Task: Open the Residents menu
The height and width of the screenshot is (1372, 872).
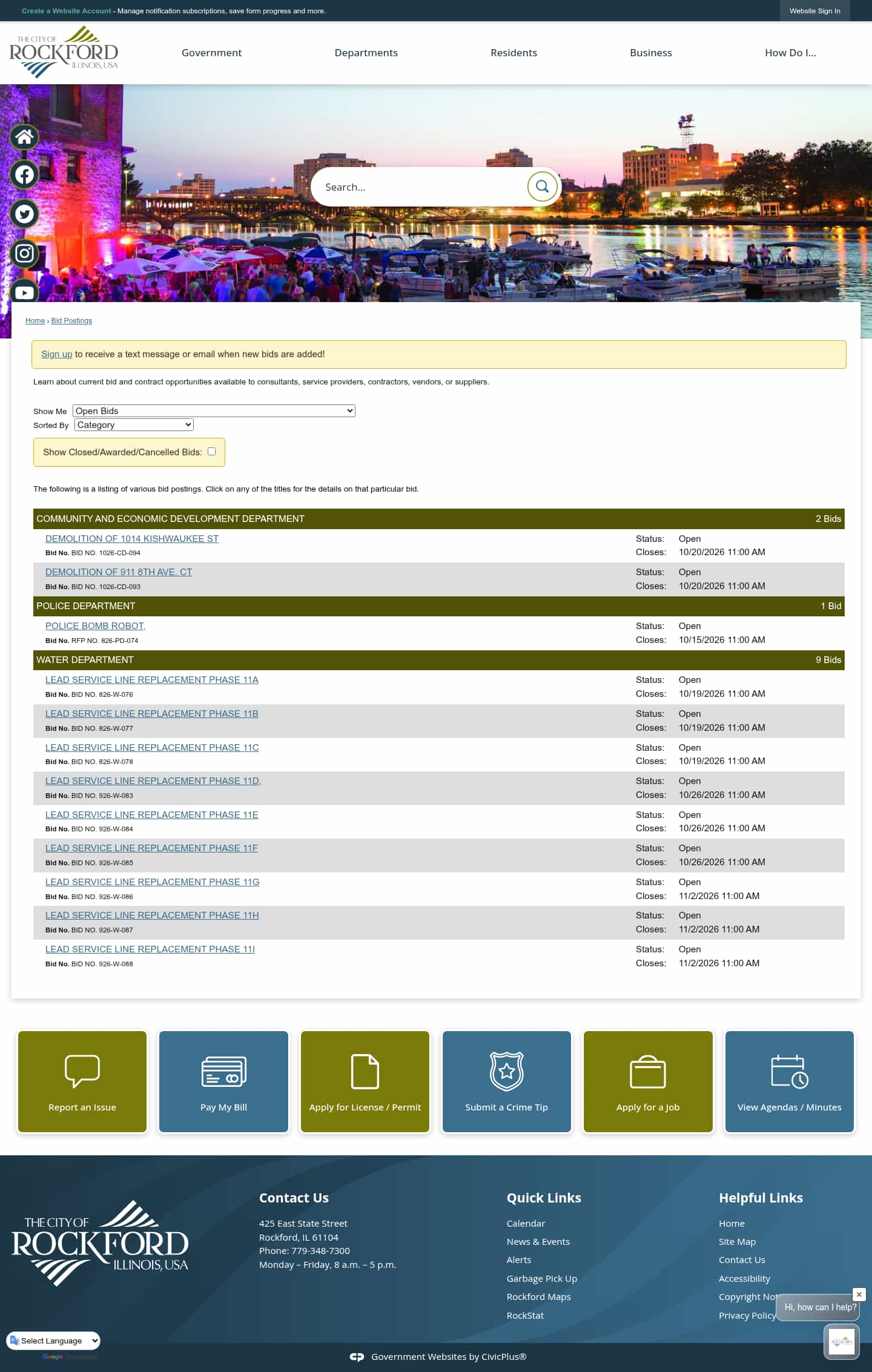Action: [514, 53]
